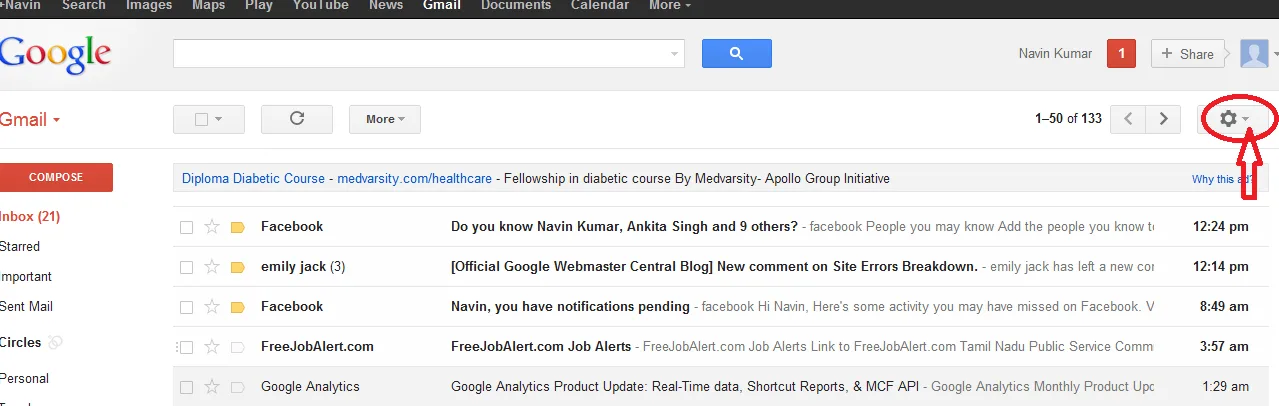Open the Starred folder
Screen dimensions: 1279x406
20,246
